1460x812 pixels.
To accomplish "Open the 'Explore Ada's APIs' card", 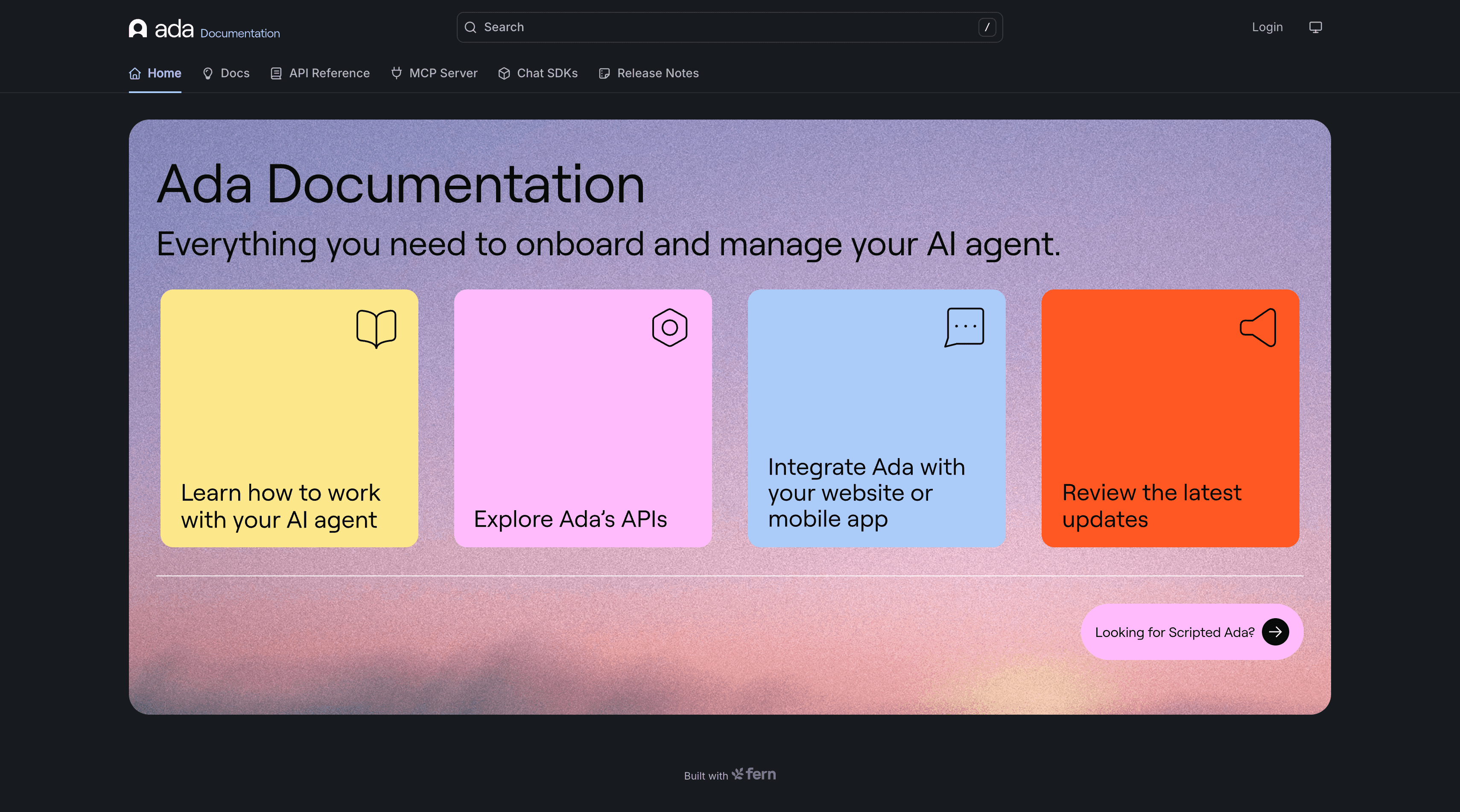I will pyautogui.click(x=583, y=418).
